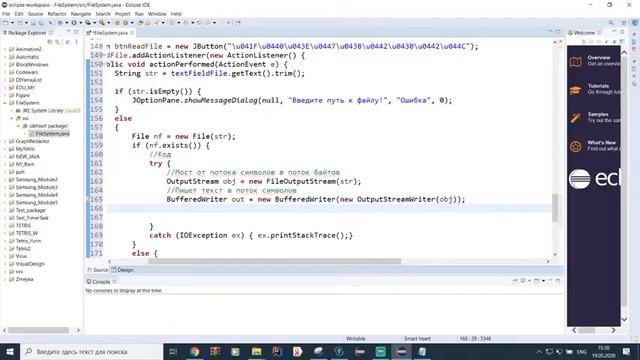
Task: Click the Coverage toolbar icon
Action: (x=88, y=23)
